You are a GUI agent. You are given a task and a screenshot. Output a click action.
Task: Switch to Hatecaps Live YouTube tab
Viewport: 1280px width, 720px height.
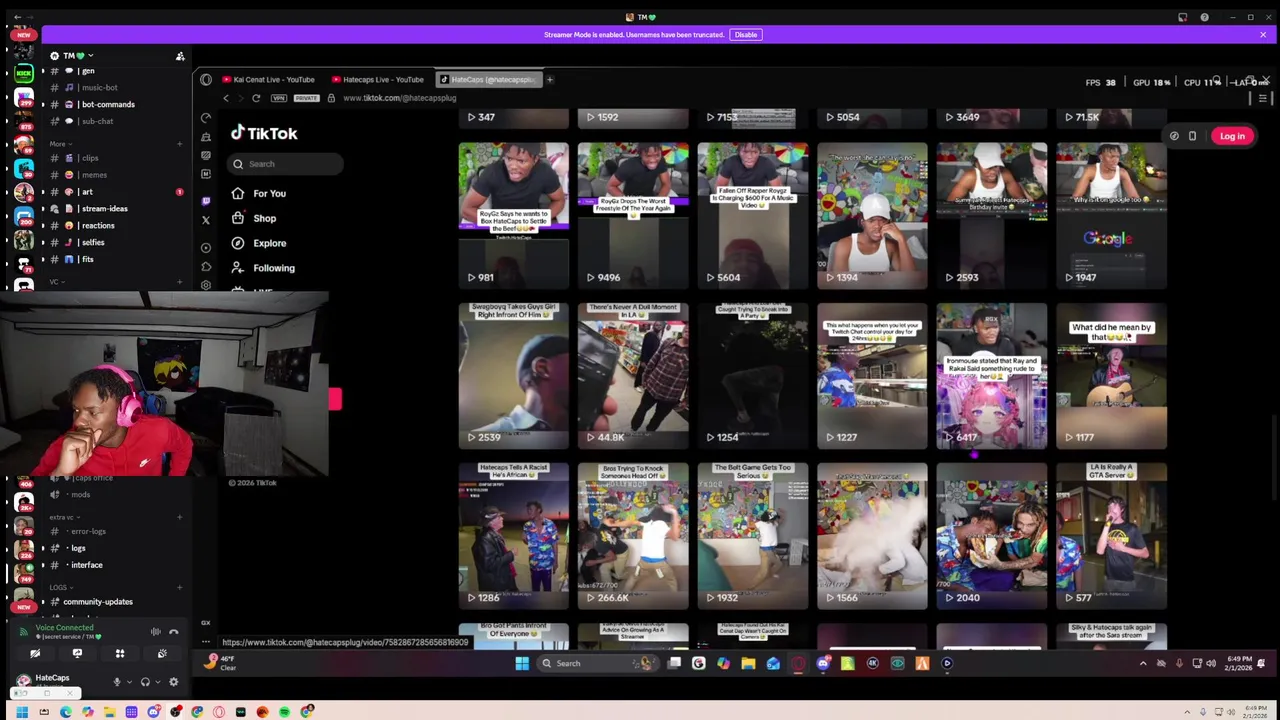[x=378, y=79]
